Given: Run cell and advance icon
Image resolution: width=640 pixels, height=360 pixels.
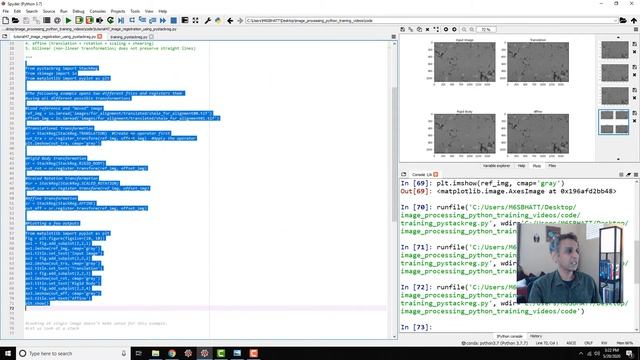Looking at the screenshot, I should pyautogui.click(x=89, y=20).
